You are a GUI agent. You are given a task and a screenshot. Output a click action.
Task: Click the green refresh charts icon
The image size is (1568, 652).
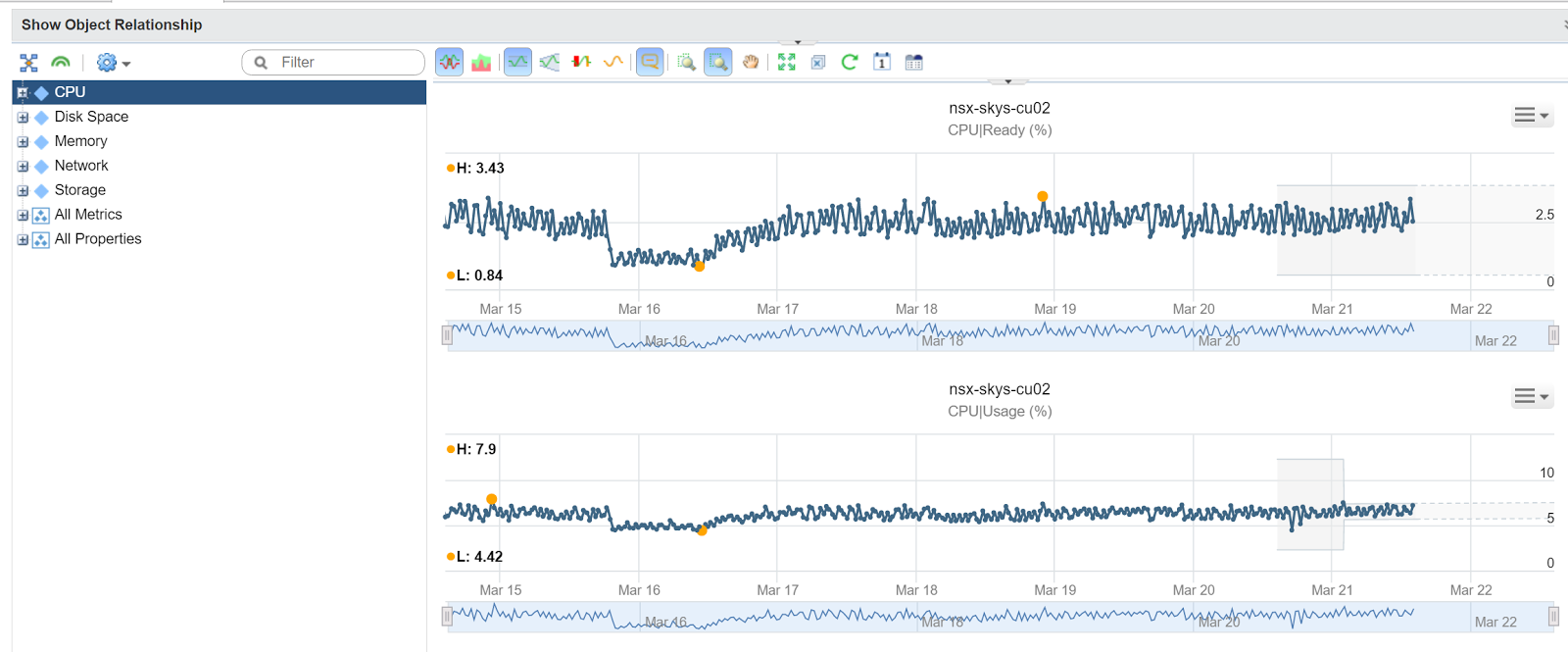(850, 63)
